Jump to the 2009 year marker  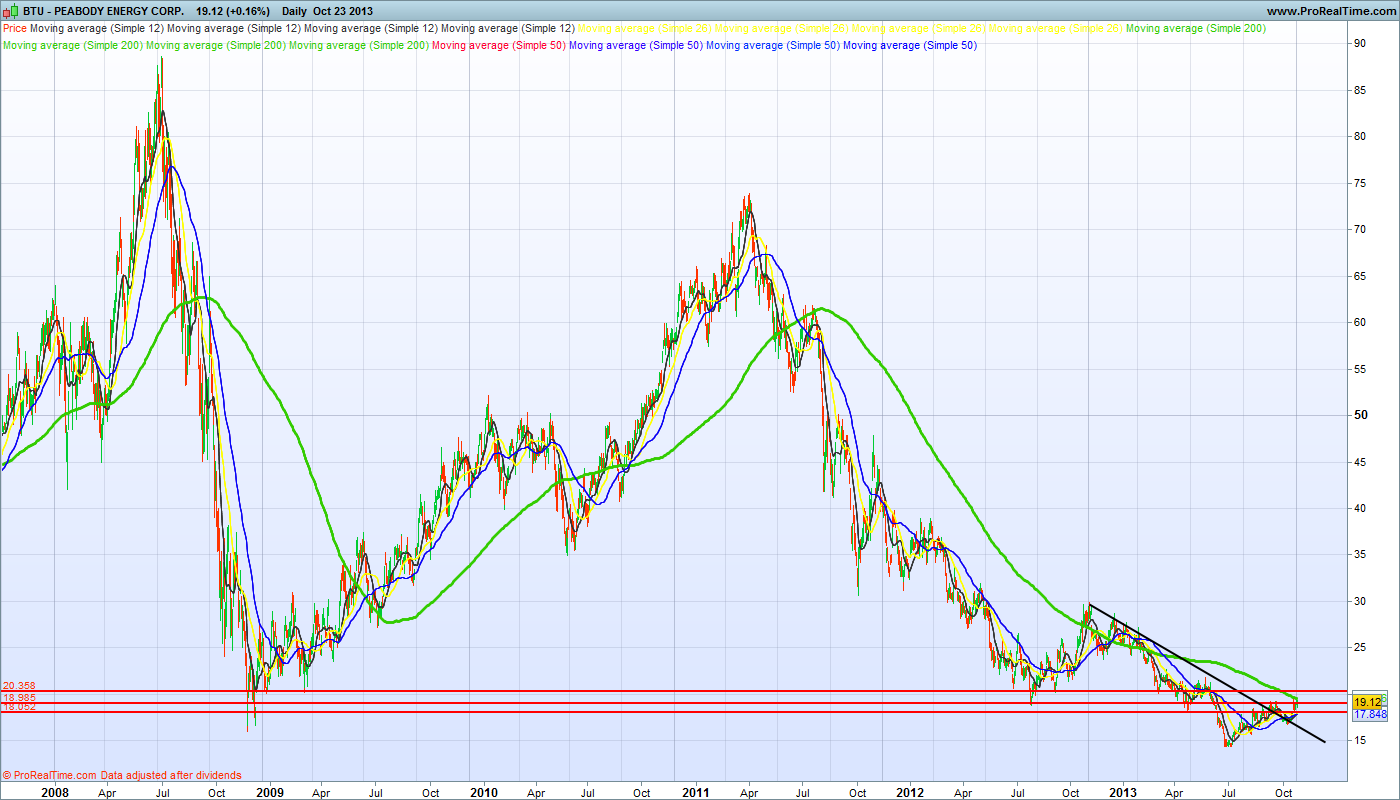pyautogui.click(x=270, y=792)
